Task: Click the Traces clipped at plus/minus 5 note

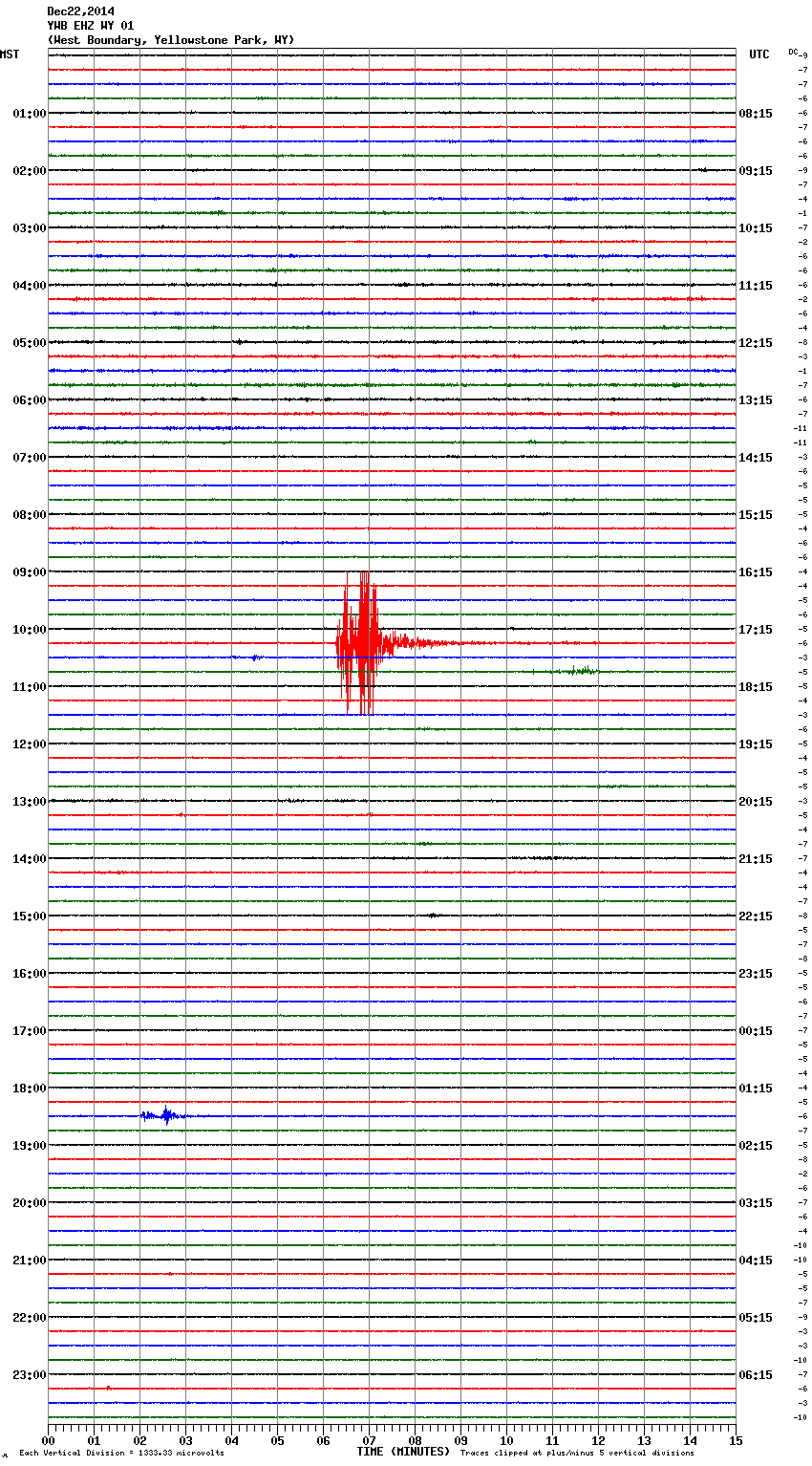Action: 577,1454
